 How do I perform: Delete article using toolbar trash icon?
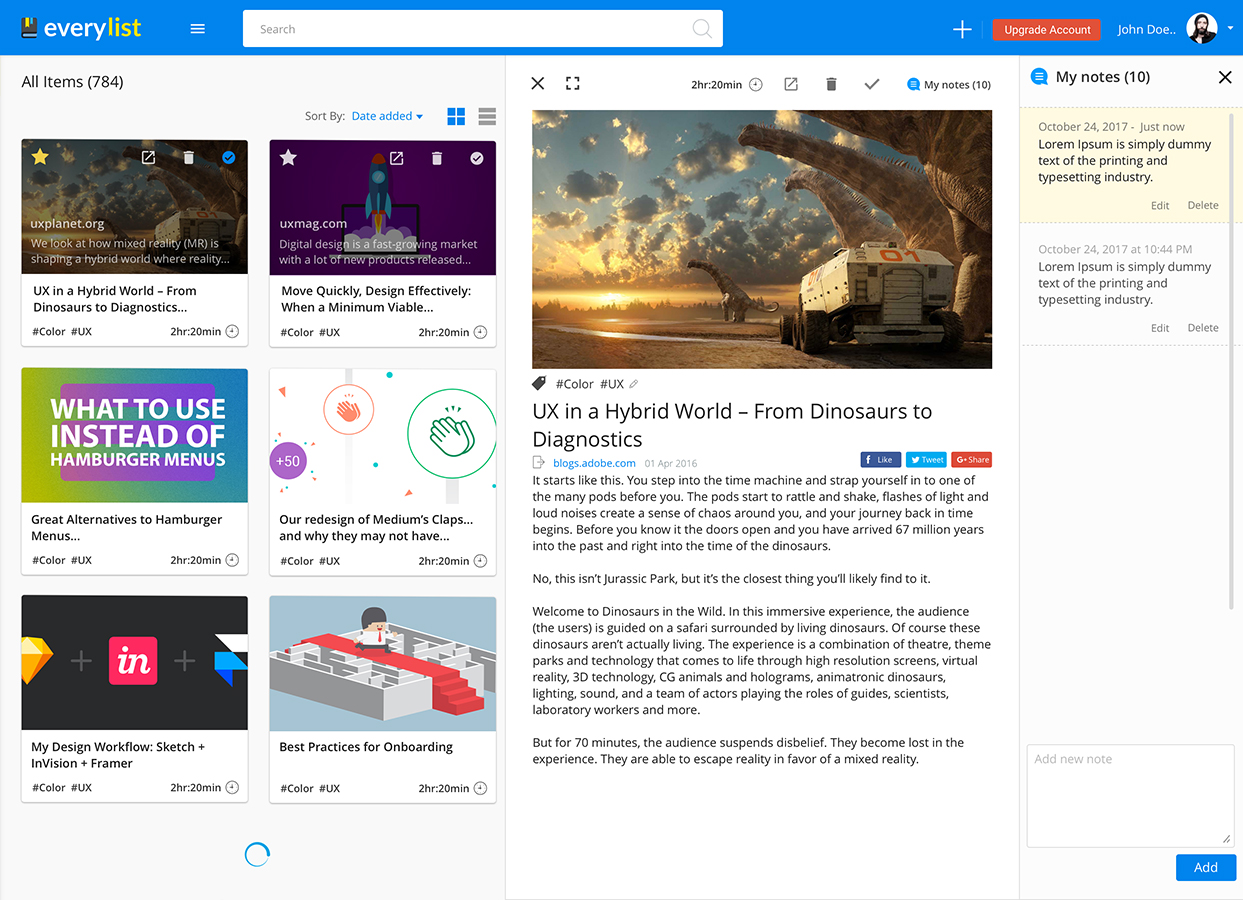click(831, 85)
